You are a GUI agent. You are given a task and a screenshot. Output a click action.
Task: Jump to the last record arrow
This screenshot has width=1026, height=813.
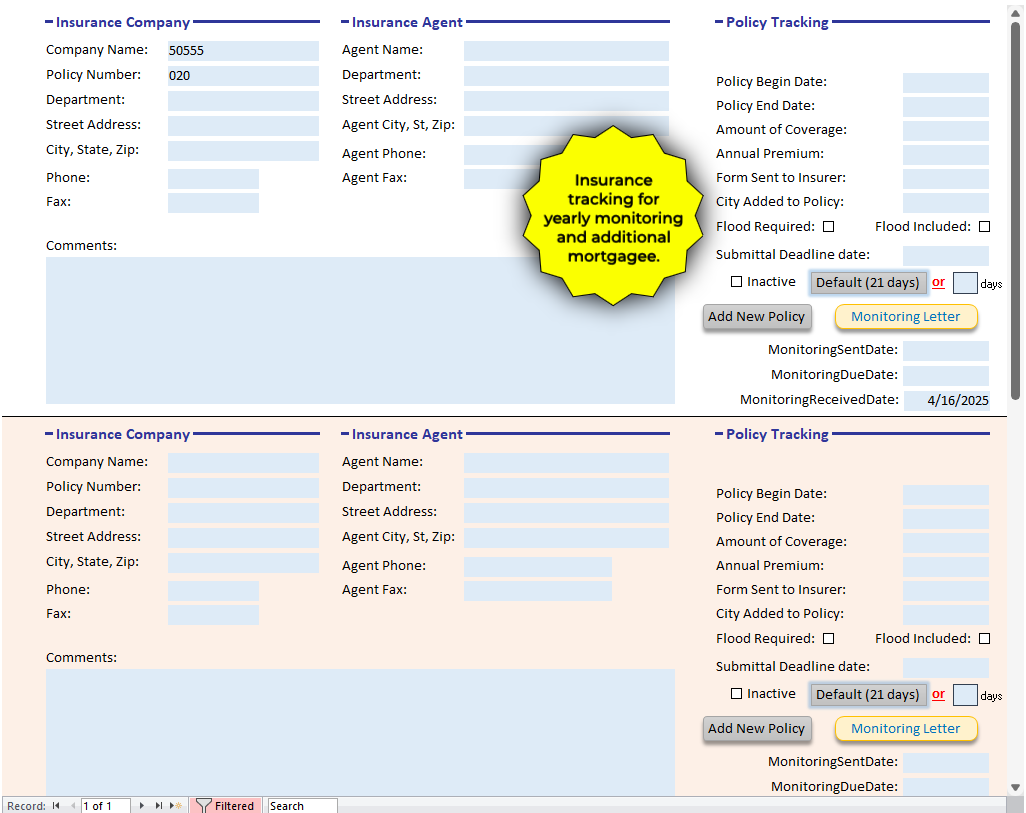coord(158,806)
